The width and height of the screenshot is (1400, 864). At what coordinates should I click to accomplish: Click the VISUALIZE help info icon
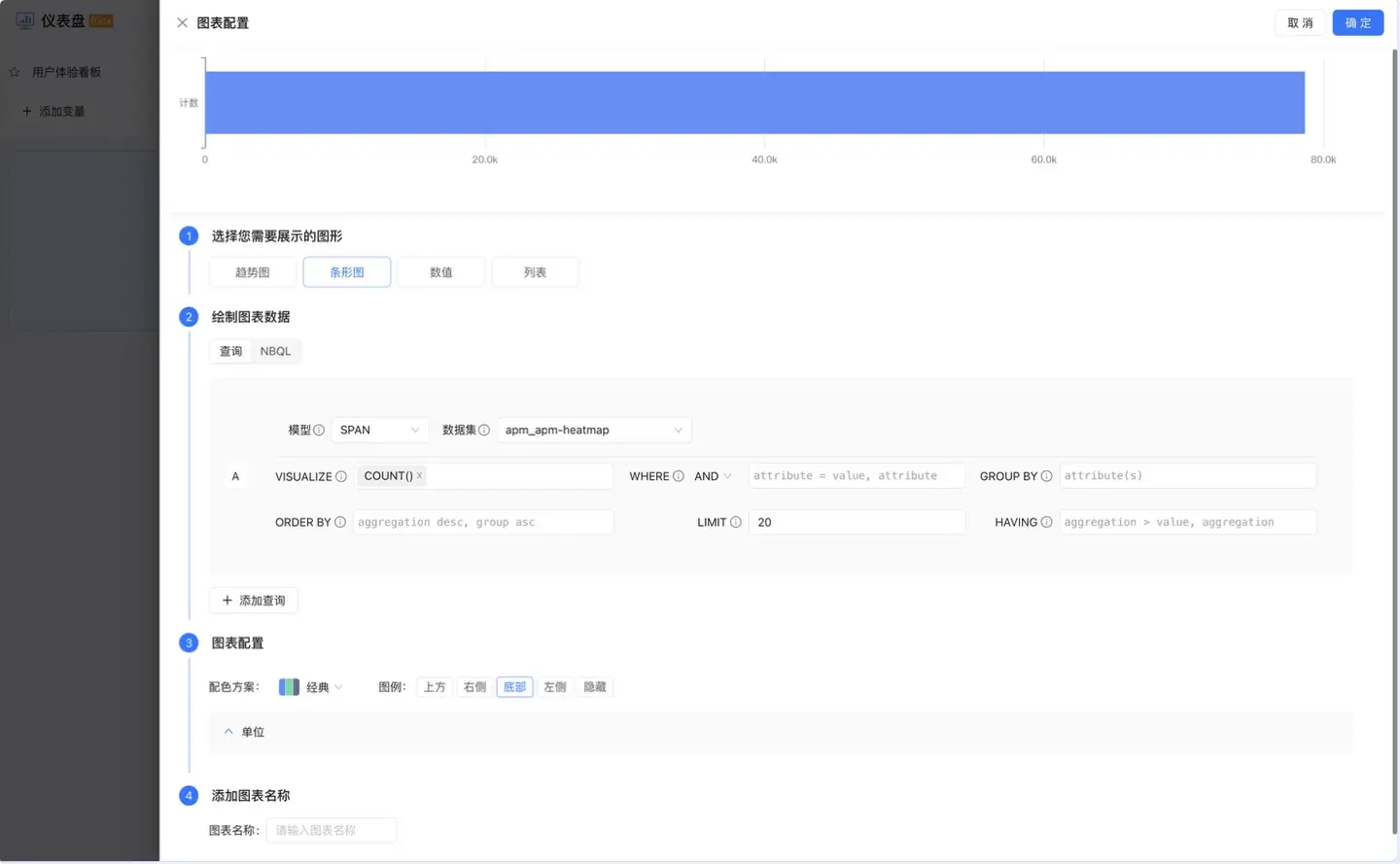[x=341, y=476]
